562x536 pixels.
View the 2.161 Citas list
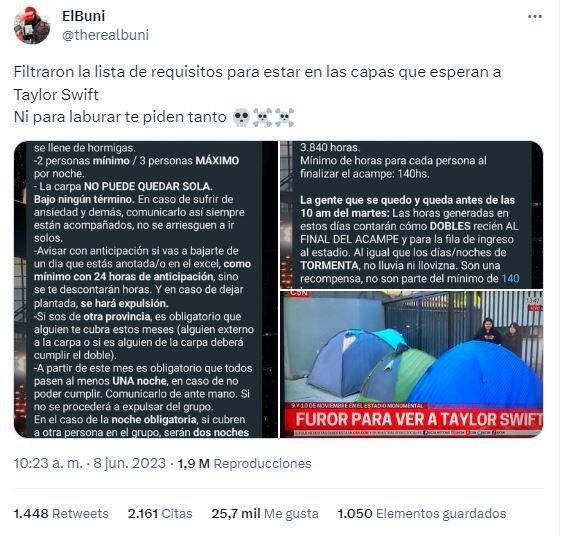point(160,513)
